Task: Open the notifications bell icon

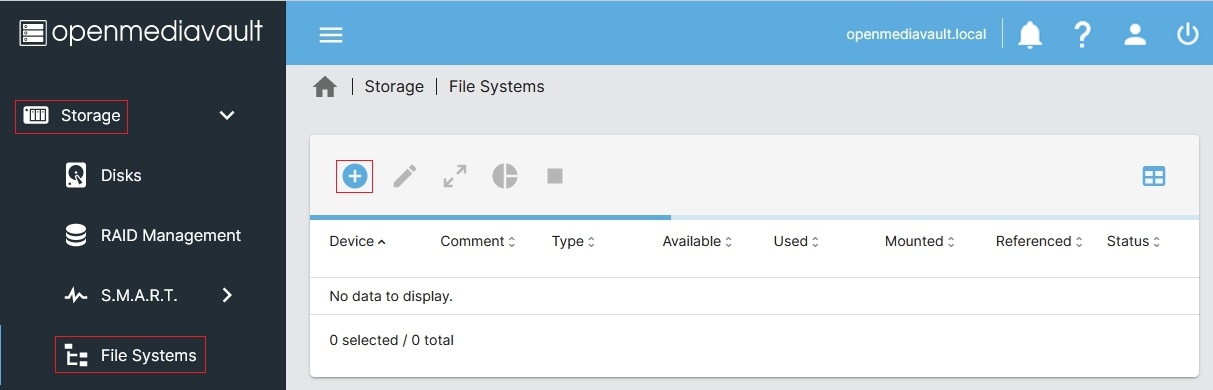Action: (1030, 35)
